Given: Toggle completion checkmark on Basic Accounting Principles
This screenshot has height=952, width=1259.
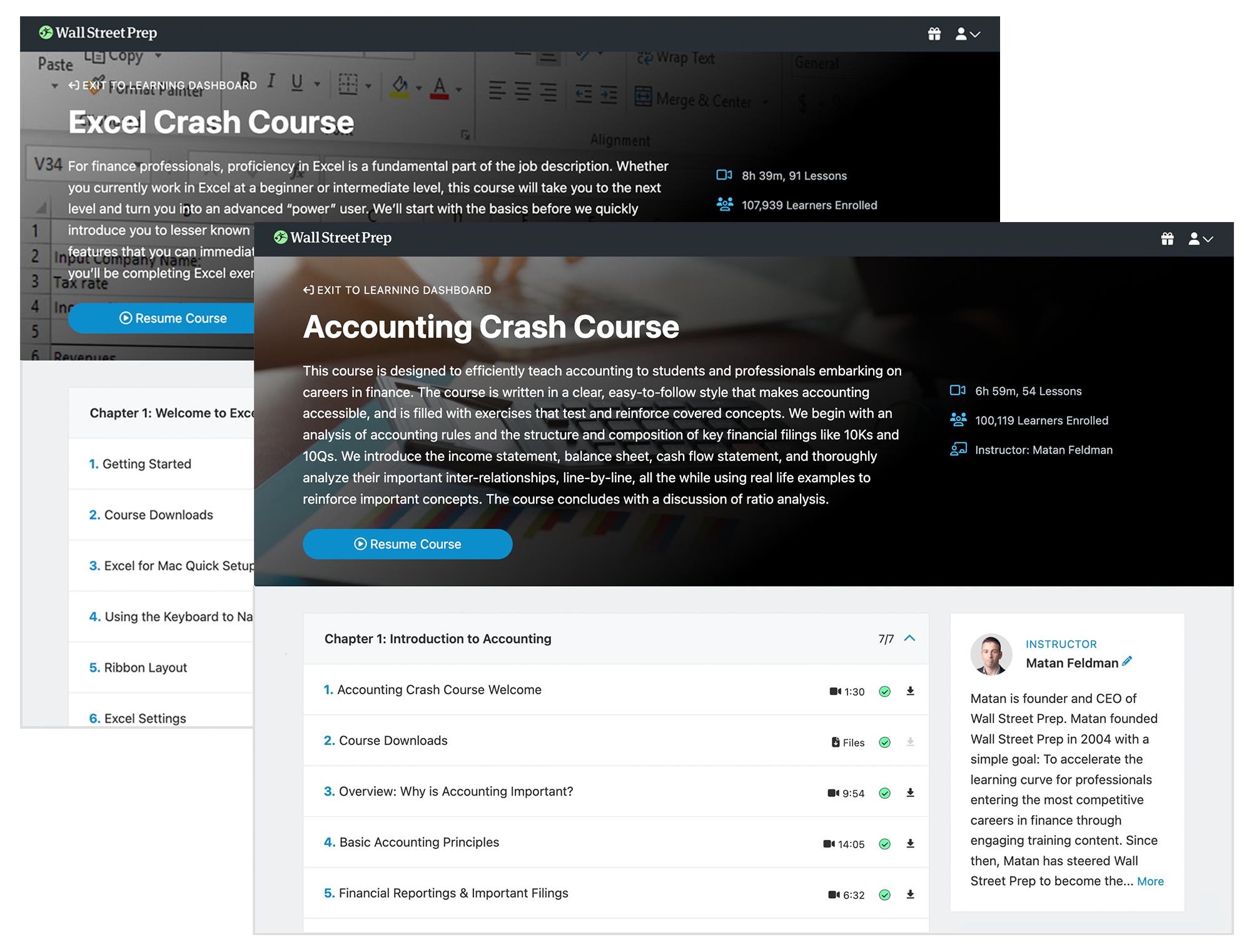Looking at the screenshot, I should [884, 844].
